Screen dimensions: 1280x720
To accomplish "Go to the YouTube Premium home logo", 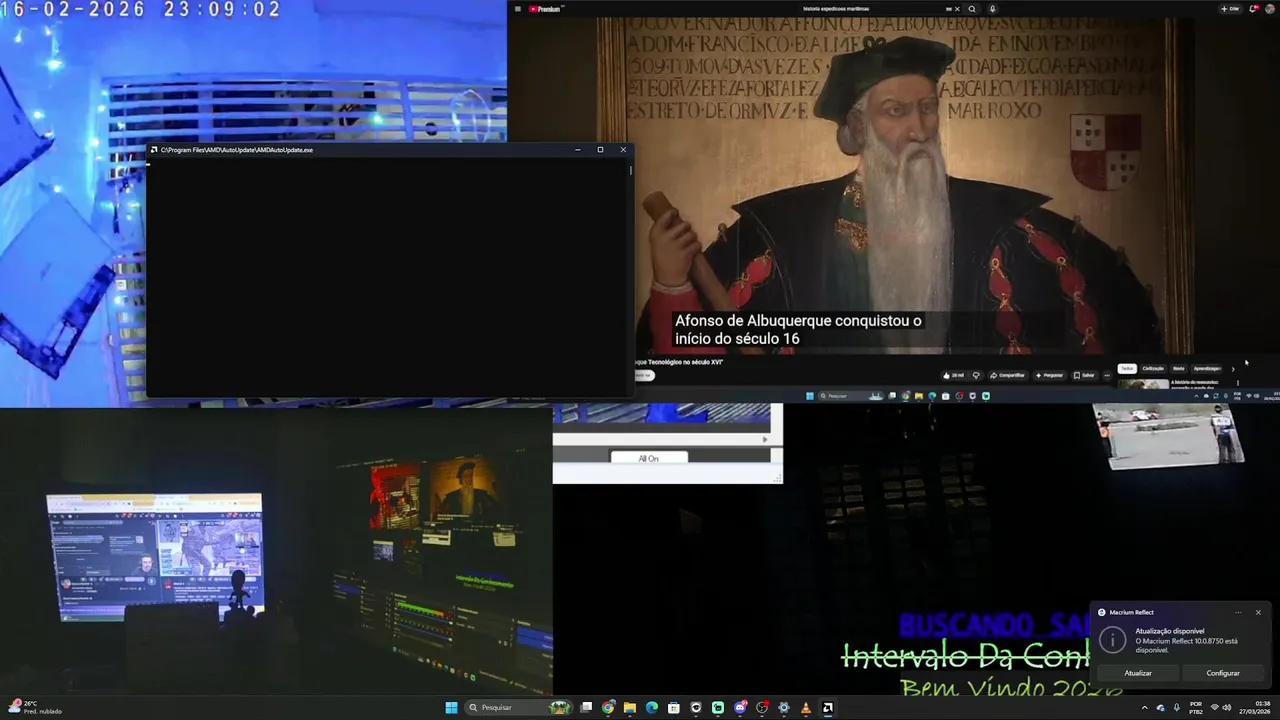I will click(546, 9).
